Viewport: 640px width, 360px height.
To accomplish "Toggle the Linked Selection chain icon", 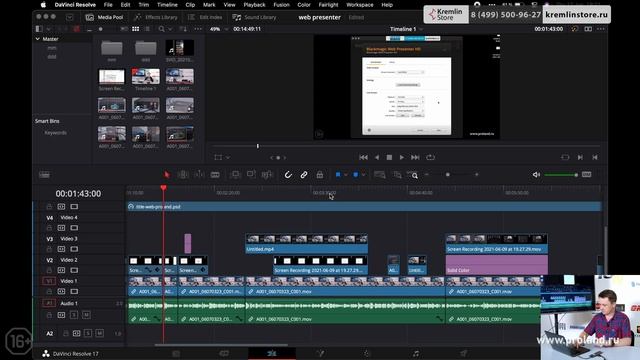I will pos(304,175).
